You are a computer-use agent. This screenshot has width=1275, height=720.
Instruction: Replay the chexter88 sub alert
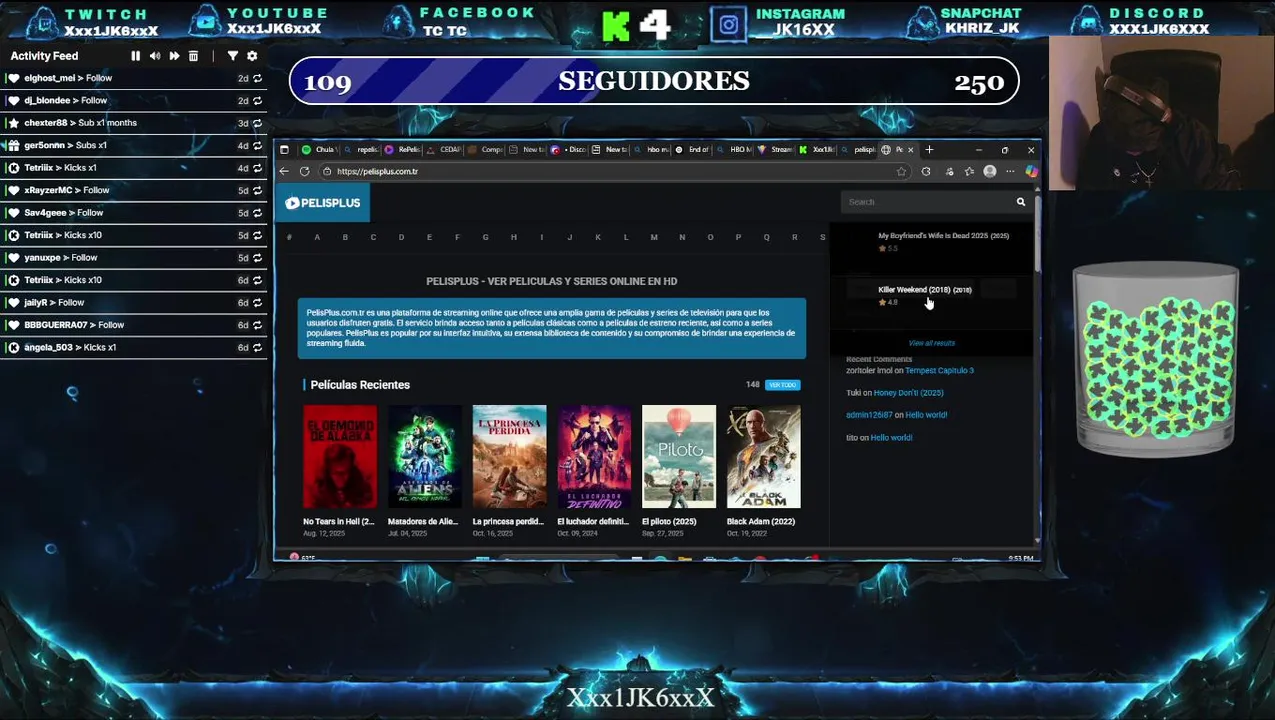click(x=257, y=123)
